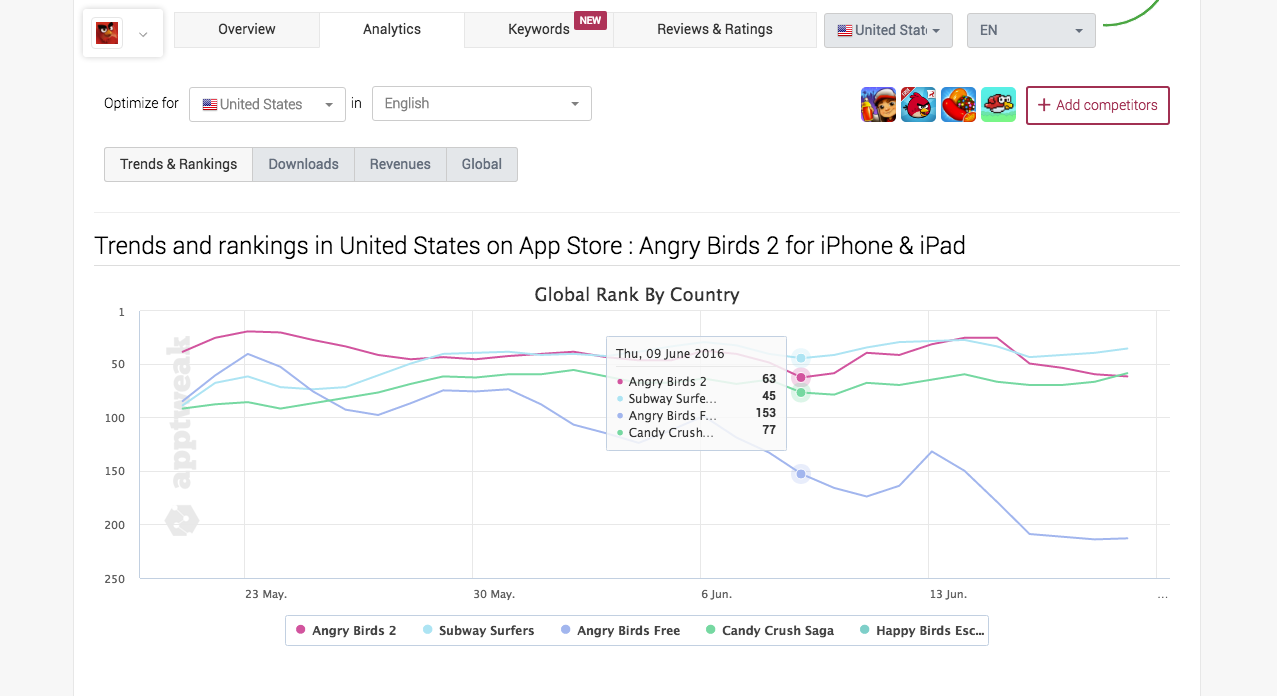Click the Candy Crush Saga competitor icon
This screenshot has height=696, width=1277.
point(958,105)
